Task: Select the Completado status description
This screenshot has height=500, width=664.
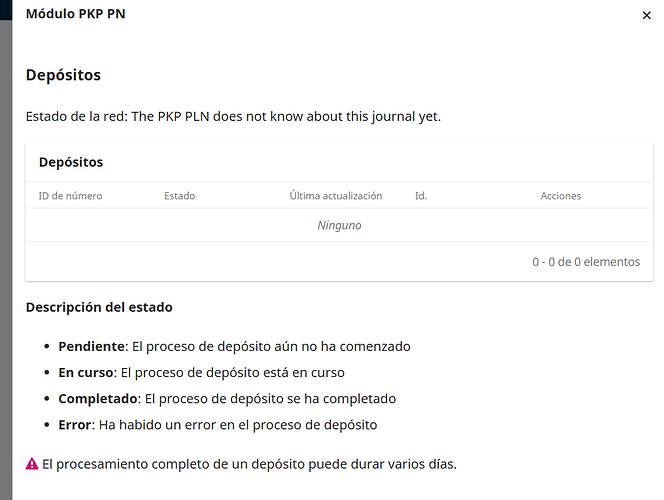Action: [x=227, y=398]
